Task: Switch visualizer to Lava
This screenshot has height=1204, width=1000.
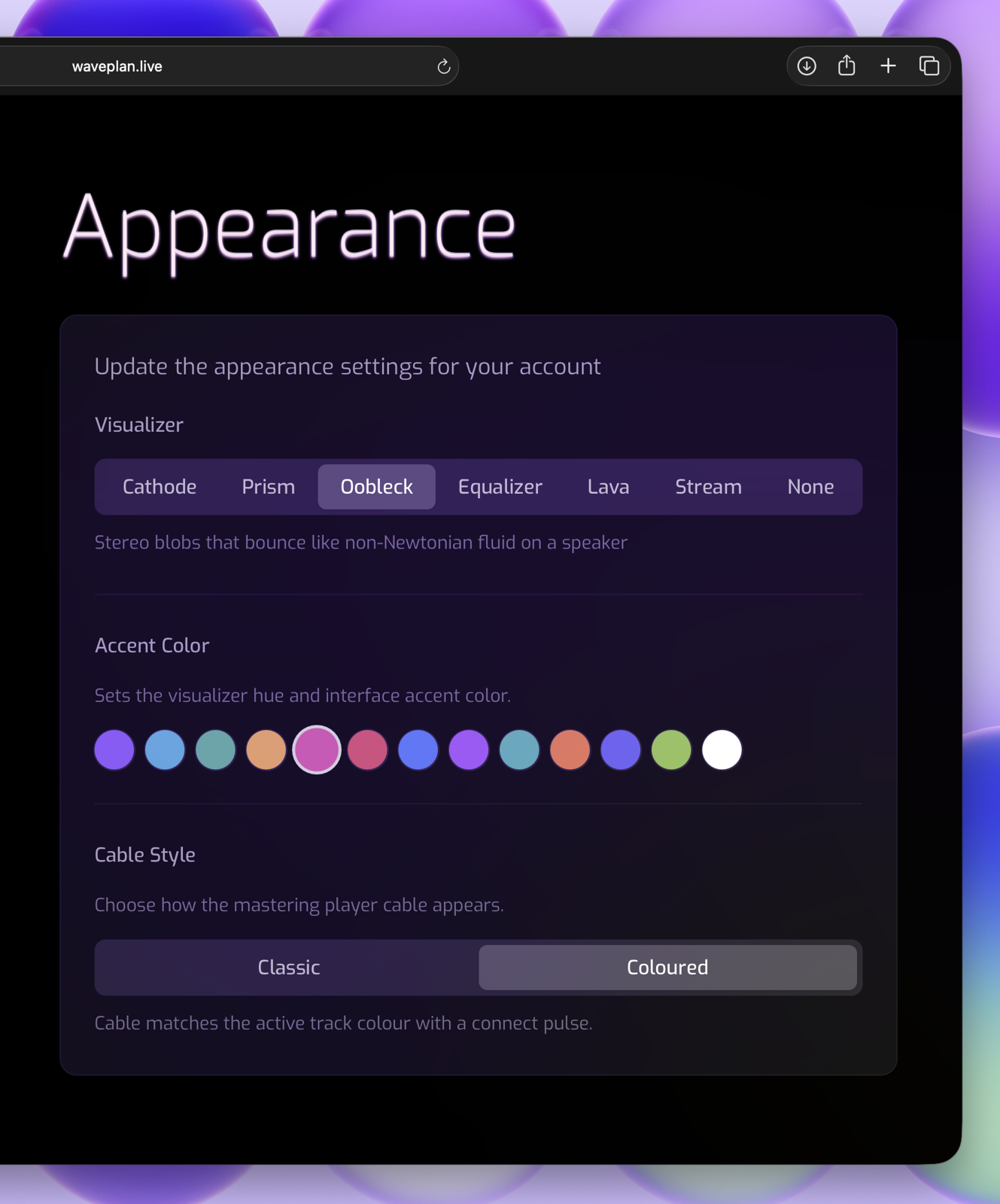Action: pyautogui.click(x=608, y=487)
